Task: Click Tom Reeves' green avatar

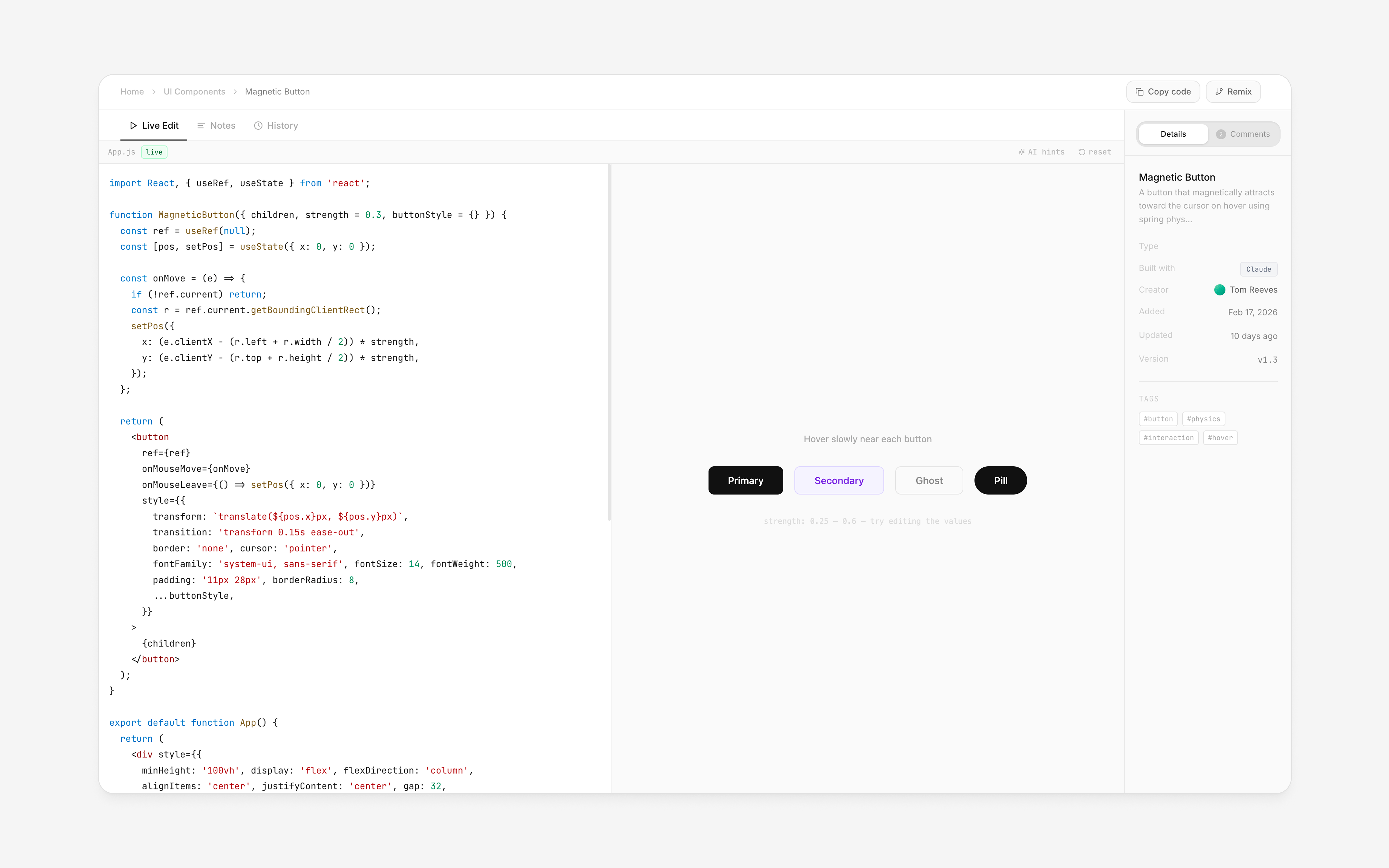Action: (1220, 290)
